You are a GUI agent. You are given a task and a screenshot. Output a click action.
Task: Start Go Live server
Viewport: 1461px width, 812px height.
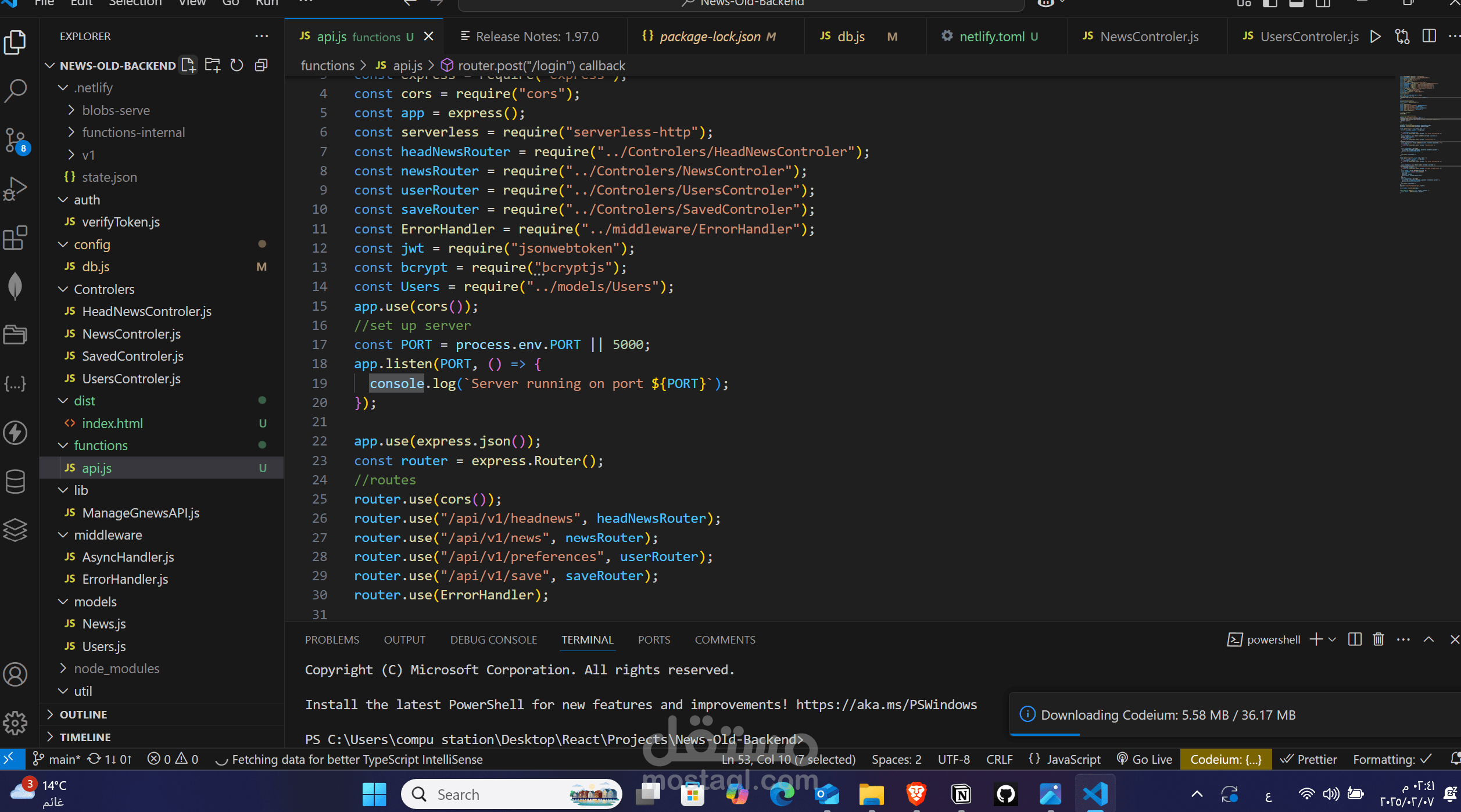pos(1145,759)
